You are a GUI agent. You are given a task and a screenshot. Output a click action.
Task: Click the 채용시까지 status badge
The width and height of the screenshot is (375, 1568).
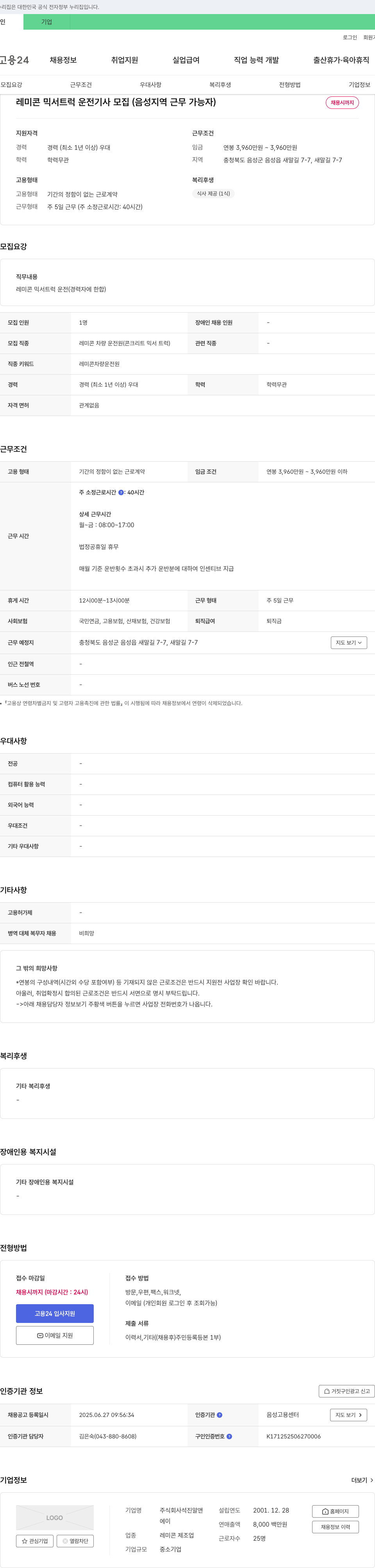point(342,102)
